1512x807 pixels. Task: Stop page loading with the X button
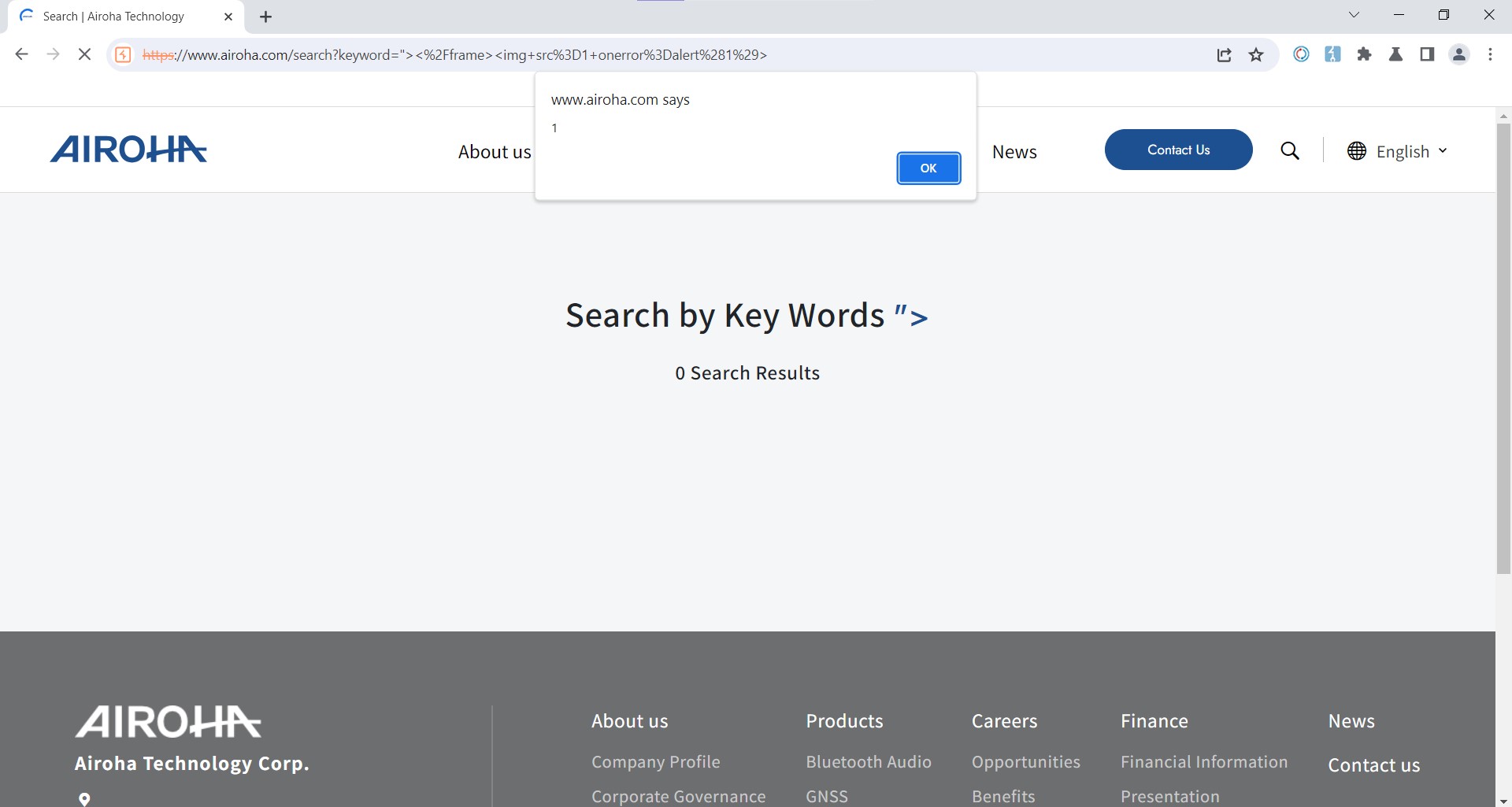[85, 54]
